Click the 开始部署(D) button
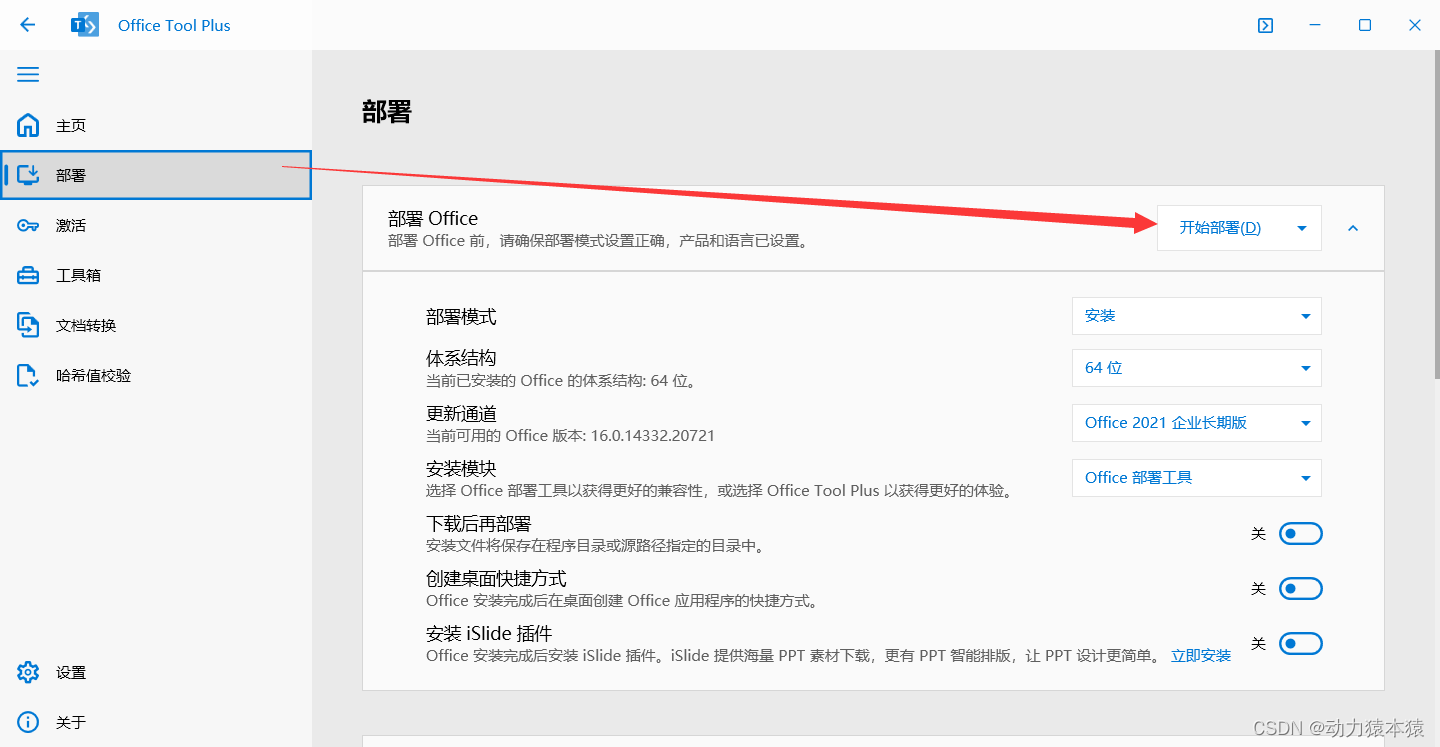The image size is (1440, 747). (1220, 228)
